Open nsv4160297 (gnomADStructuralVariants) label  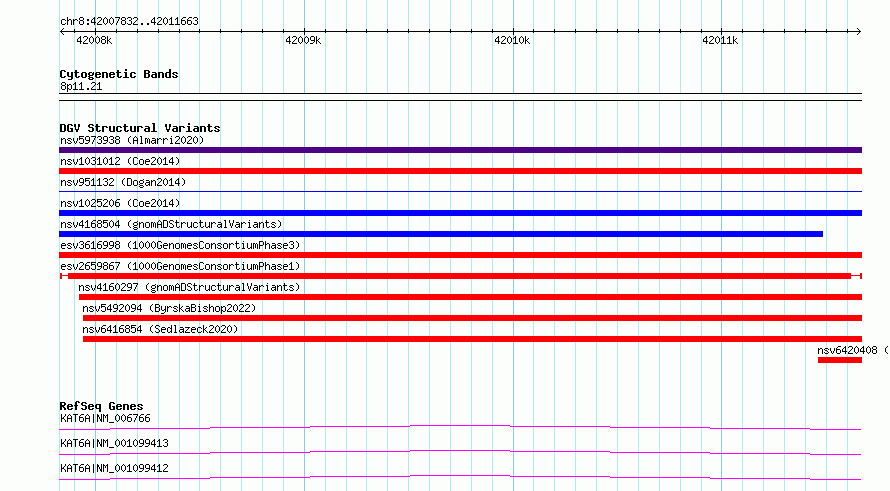pos(189,287)
